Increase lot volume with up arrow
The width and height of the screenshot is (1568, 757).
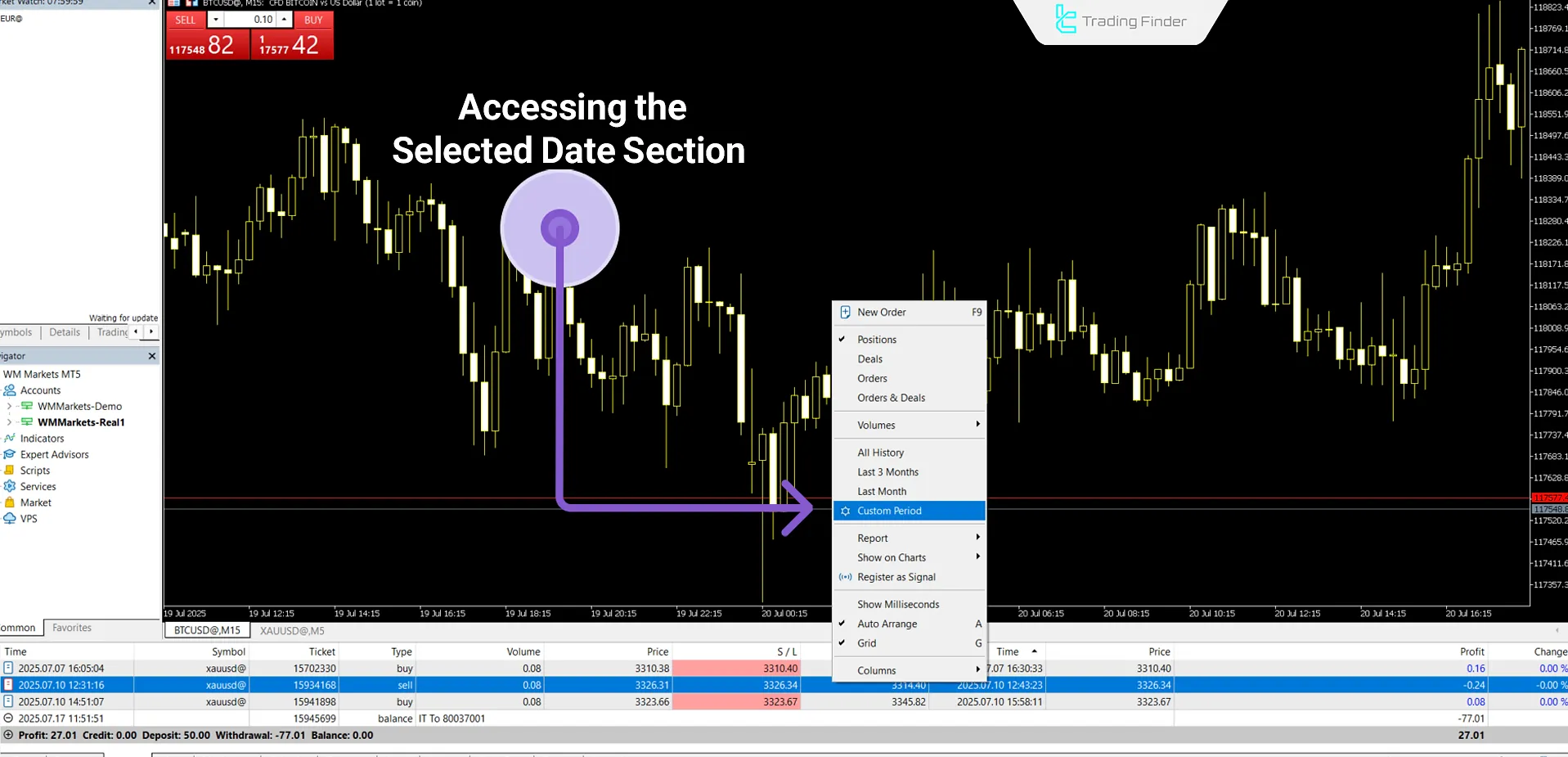(x=285, y=20)
